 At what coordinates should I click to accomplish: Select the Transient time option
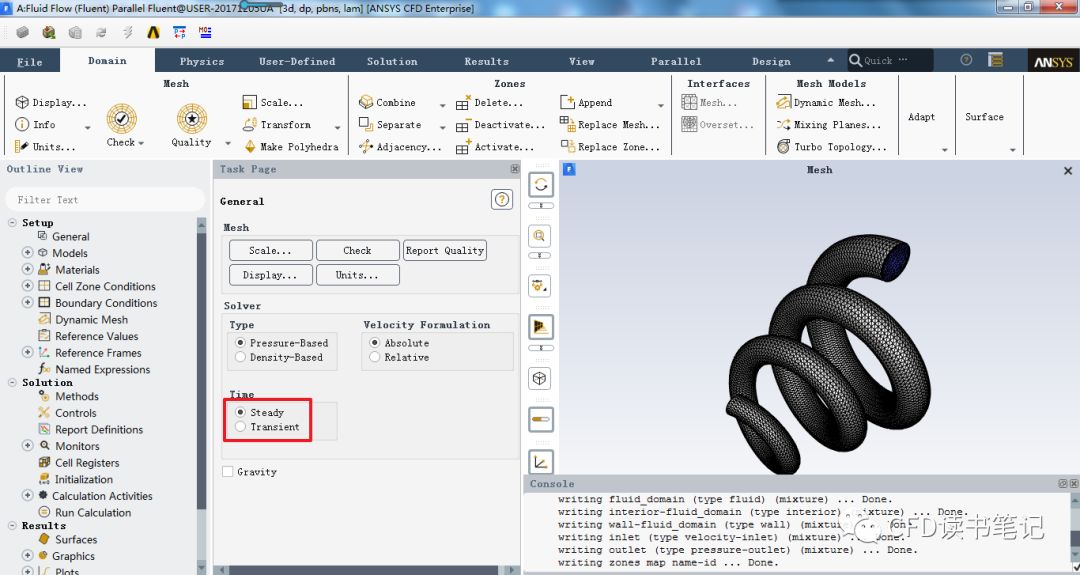point(240,427)
